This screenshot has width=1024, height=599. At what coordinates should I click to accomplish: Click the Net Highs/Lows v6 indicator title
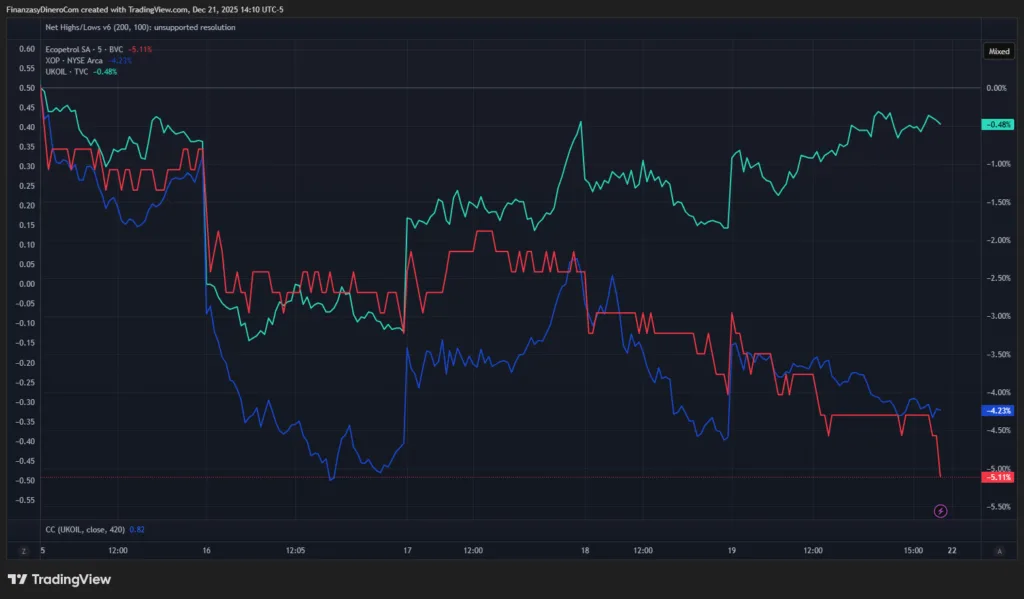140,28
